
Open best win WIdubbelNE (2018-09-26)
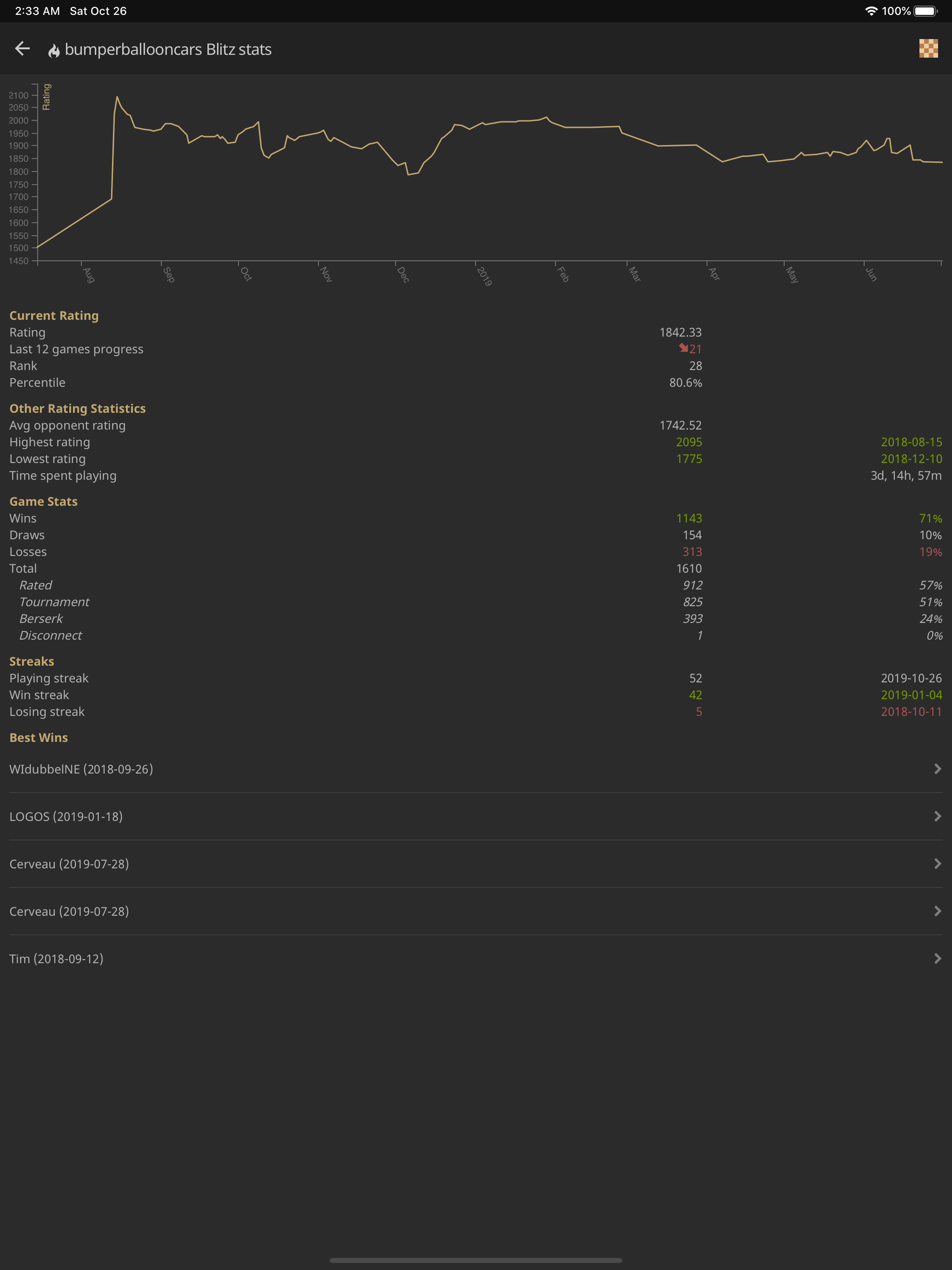point(476,769)
